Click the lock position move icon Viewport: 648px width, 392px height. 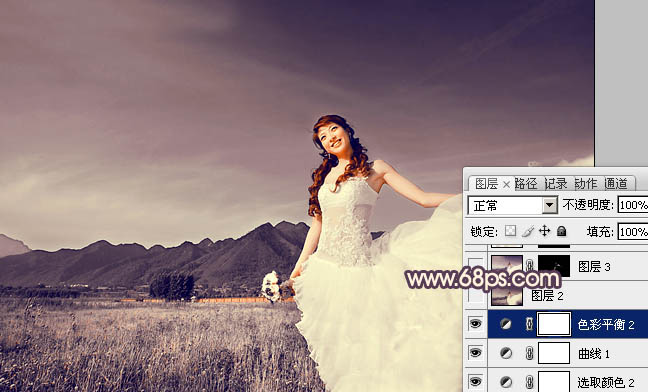coord(545,231)
